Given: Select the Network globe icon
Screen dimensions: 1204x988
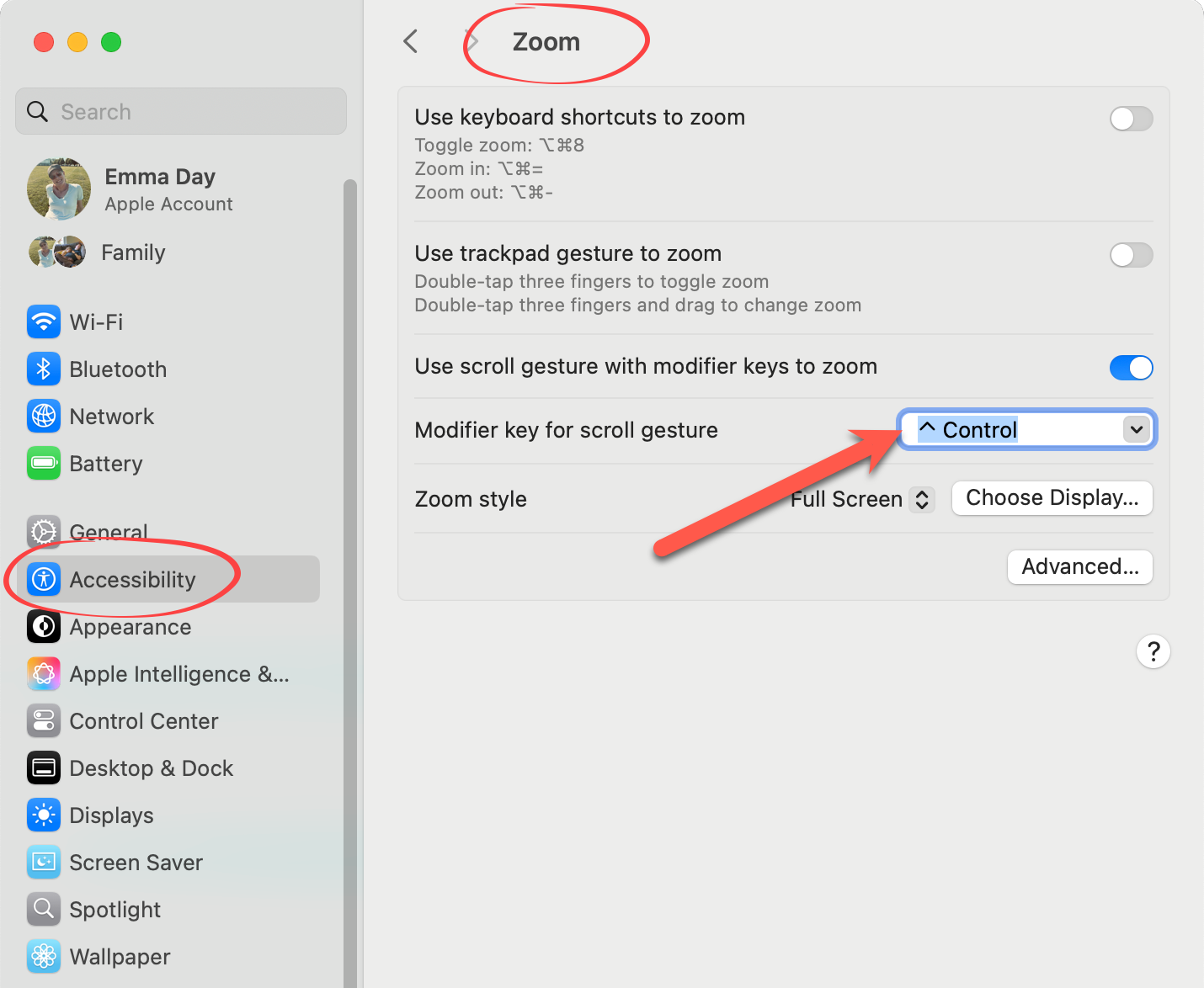Looking at the screenshot, I should tap(44, 417).
